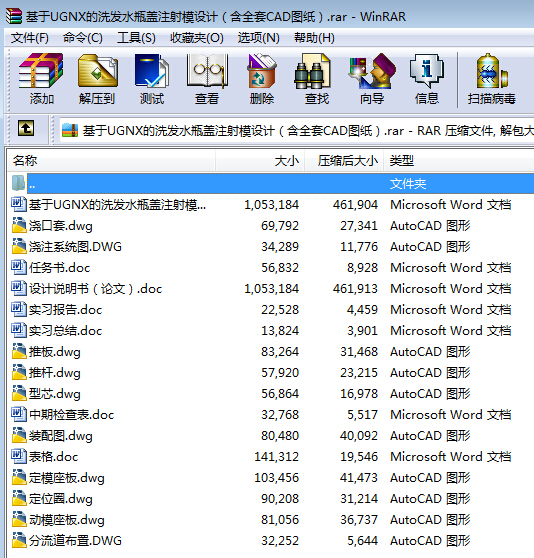Click packed size value 40,092
534x558 pixels.
tap(359, 436)
